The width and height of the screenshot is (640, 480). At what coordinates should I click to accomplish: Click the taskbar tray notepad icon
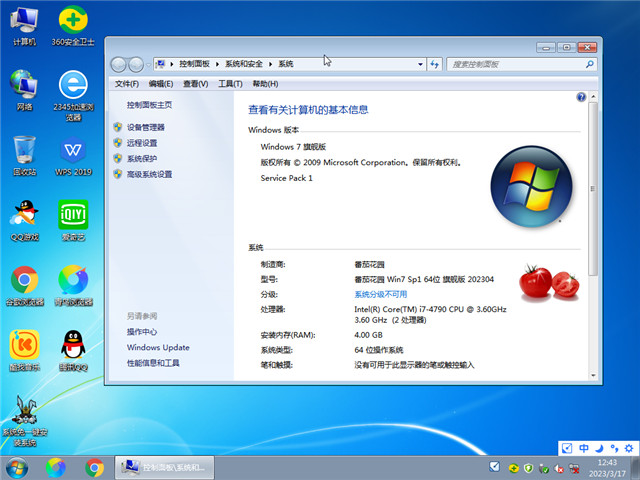click(x=494, y=467)
